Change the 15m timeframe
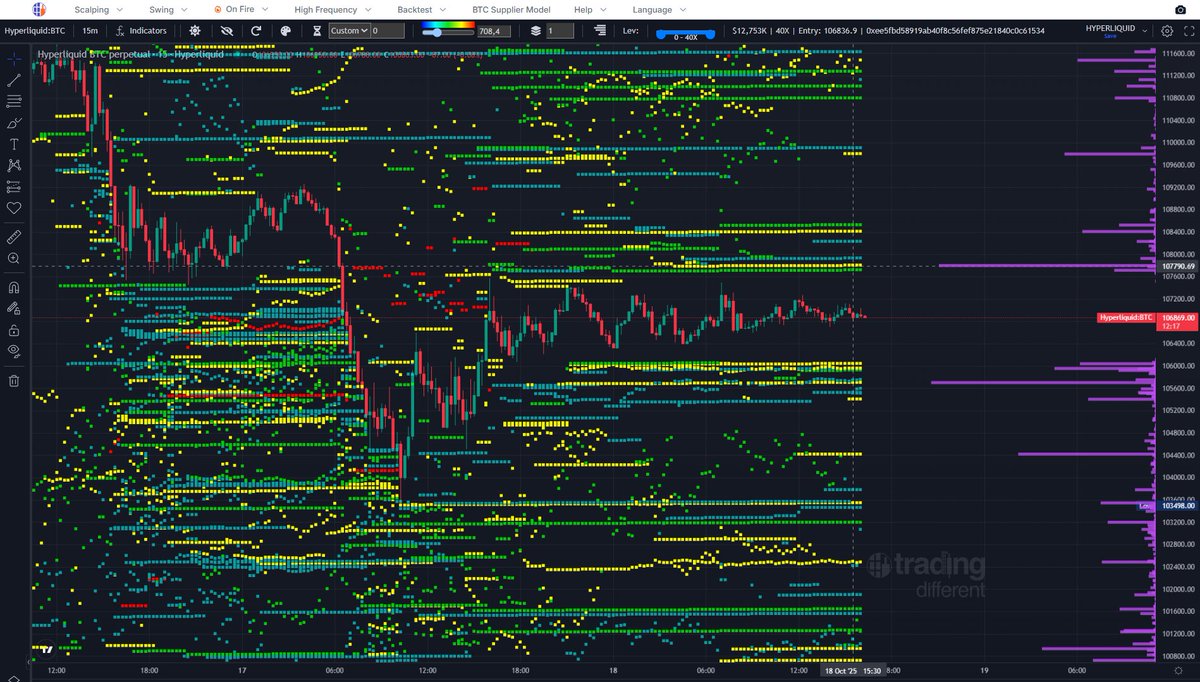This screenshot has height=682, width=1200. [x=90, y=31]
